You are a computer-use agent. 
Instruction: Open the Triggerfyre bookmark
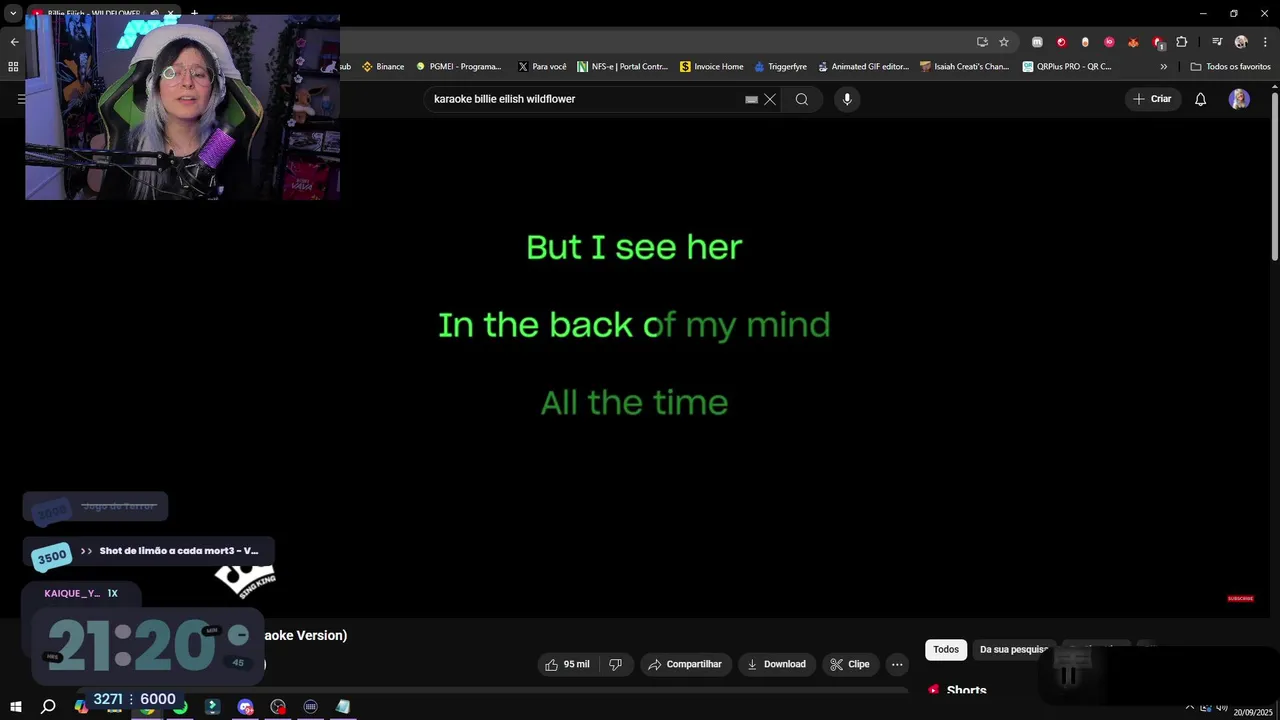(x=780, y=67)
